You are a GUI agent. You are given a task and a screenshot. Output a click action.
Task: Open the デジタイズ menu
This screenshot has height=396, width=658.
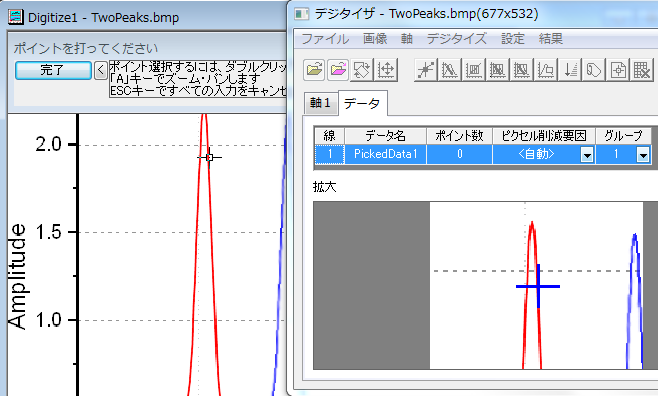click(x=457, y=39)
